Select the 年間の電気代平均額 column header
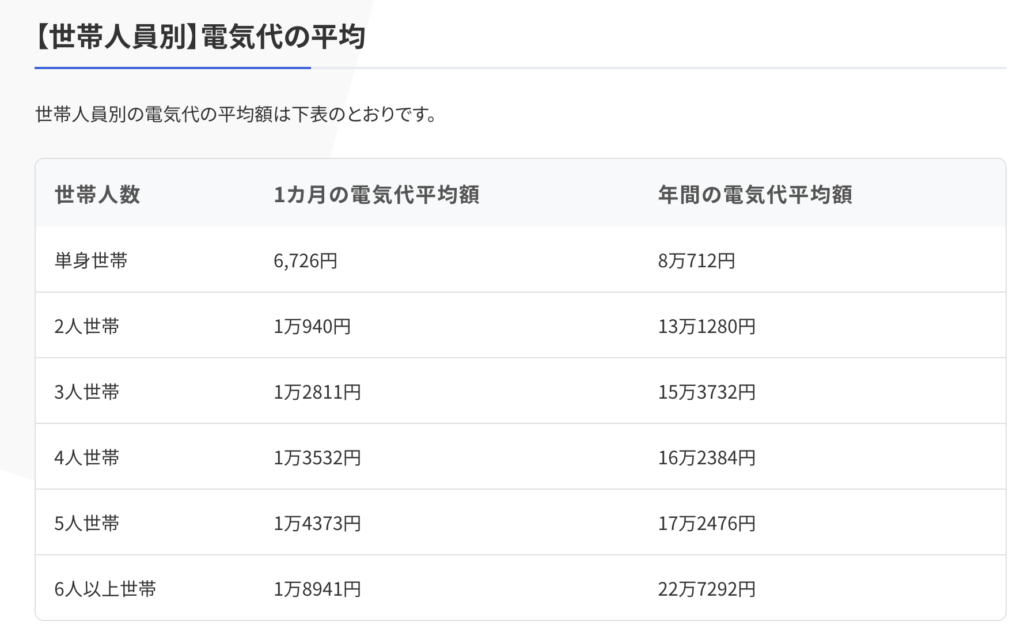 pyautogui.click(x=754, y=195)
